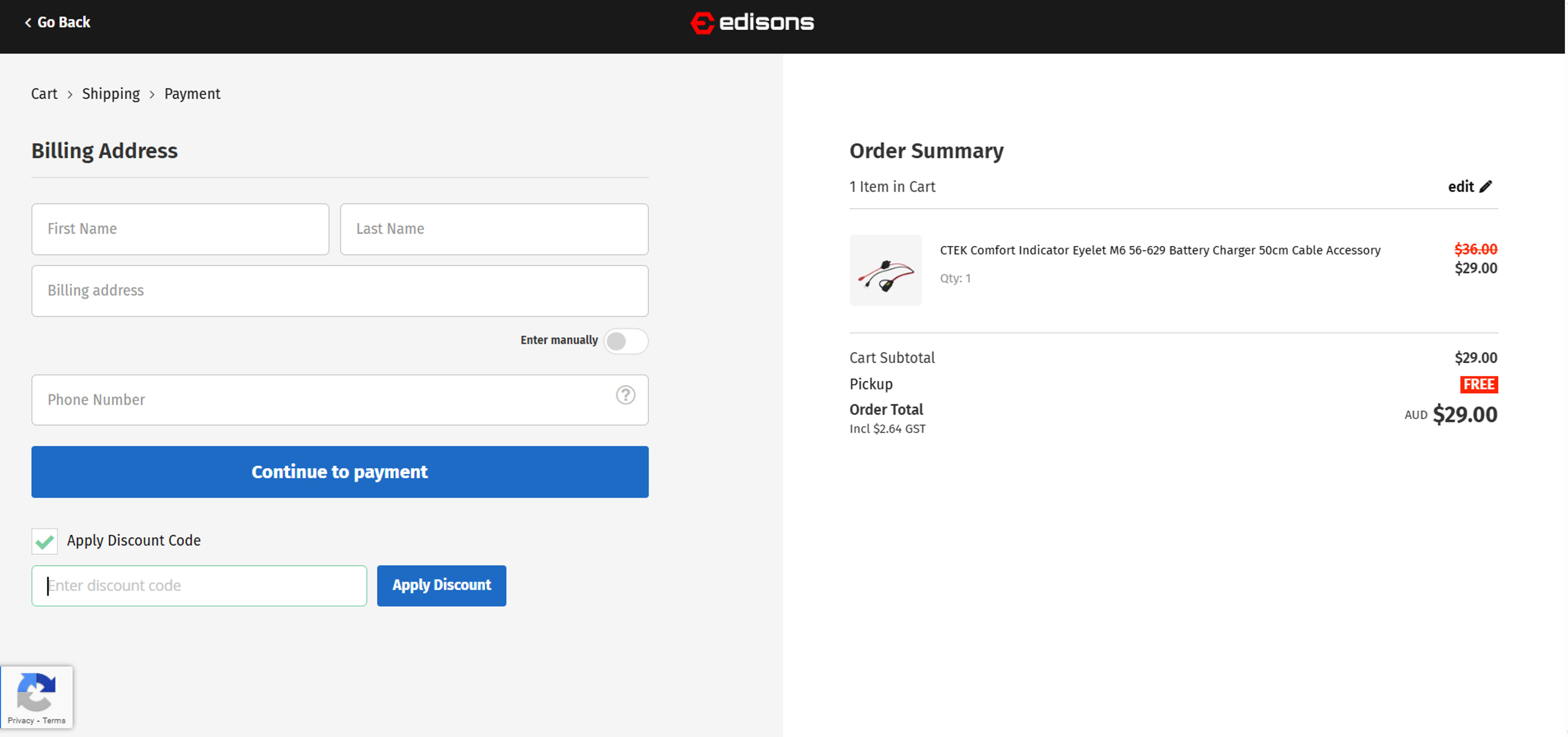The image size is (1568, 737).
Task: Click the Go Back link
Action: 57,22
